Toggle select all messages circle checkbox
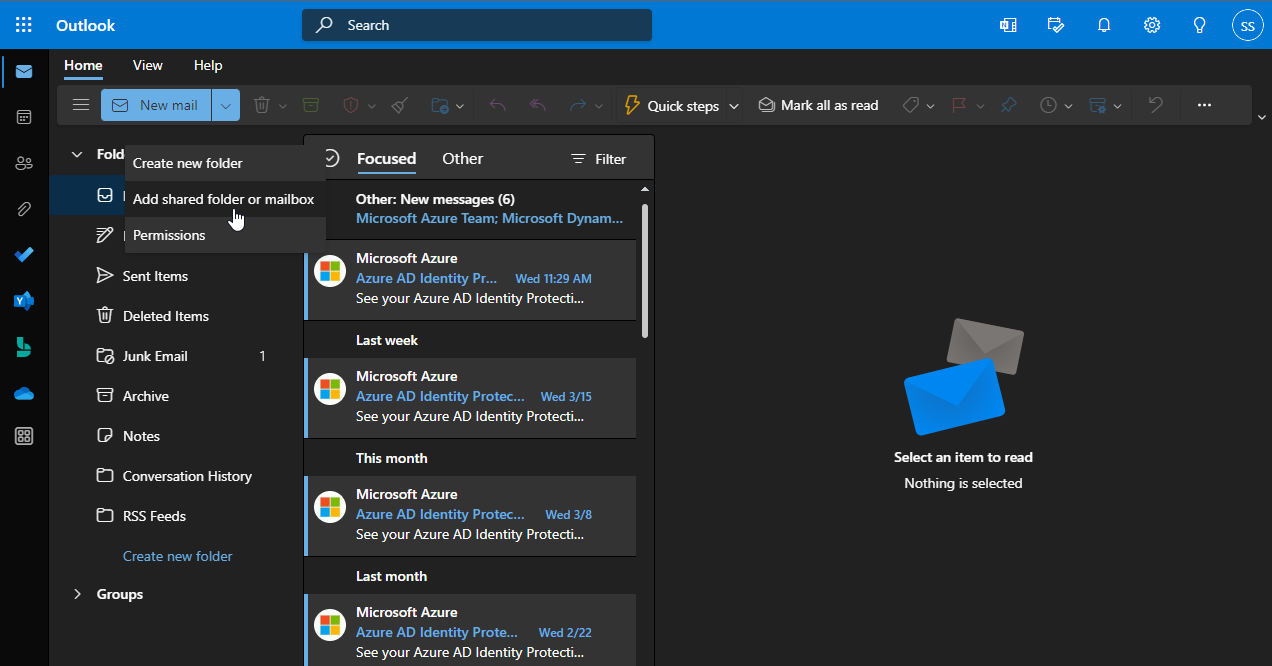The height and width of the screenshot is (666, 1272). [331, 159]
